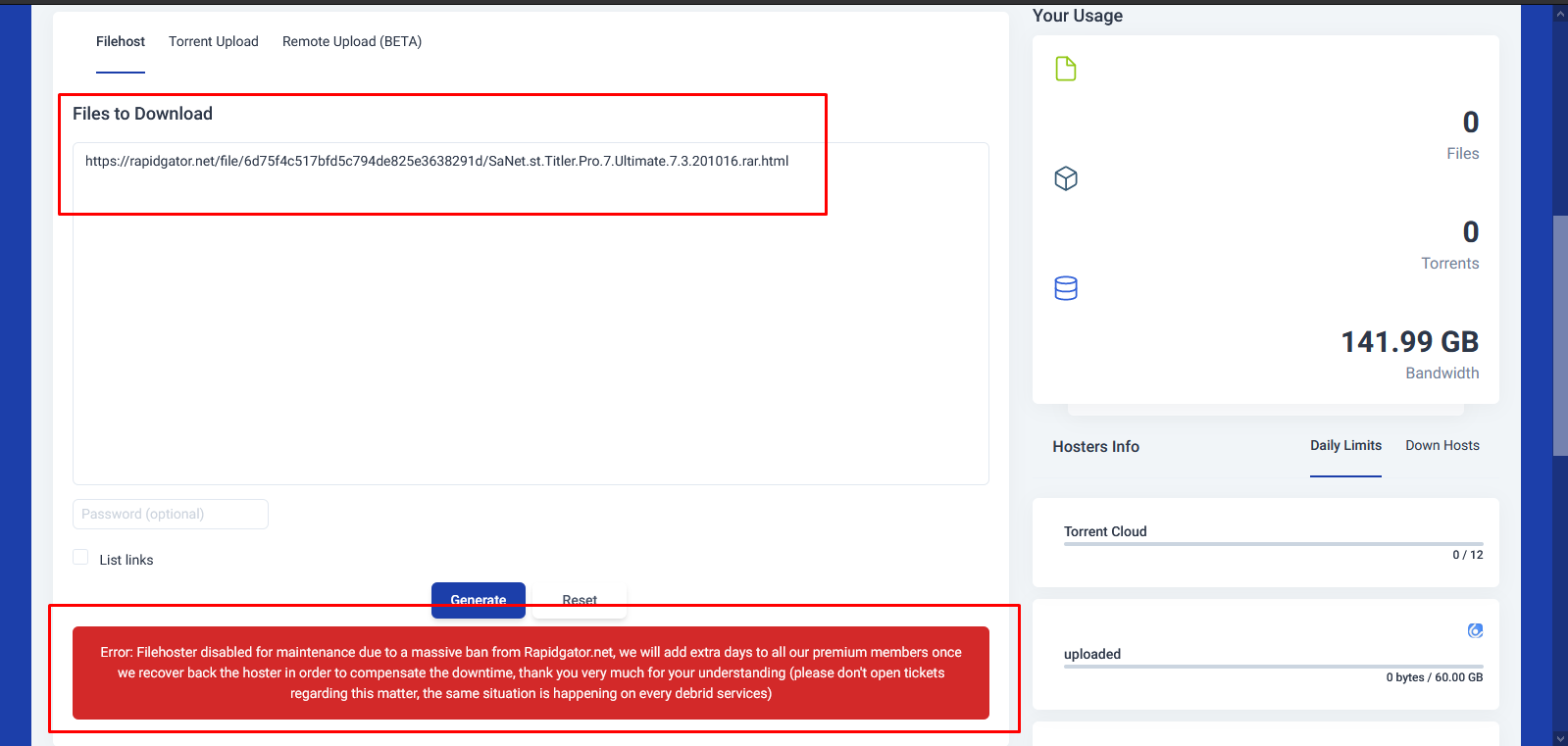The width and height of the screenshot is (1568, 746).
Task: Open the Remote Upload (BETA) tab
Action: pos(352,41)
